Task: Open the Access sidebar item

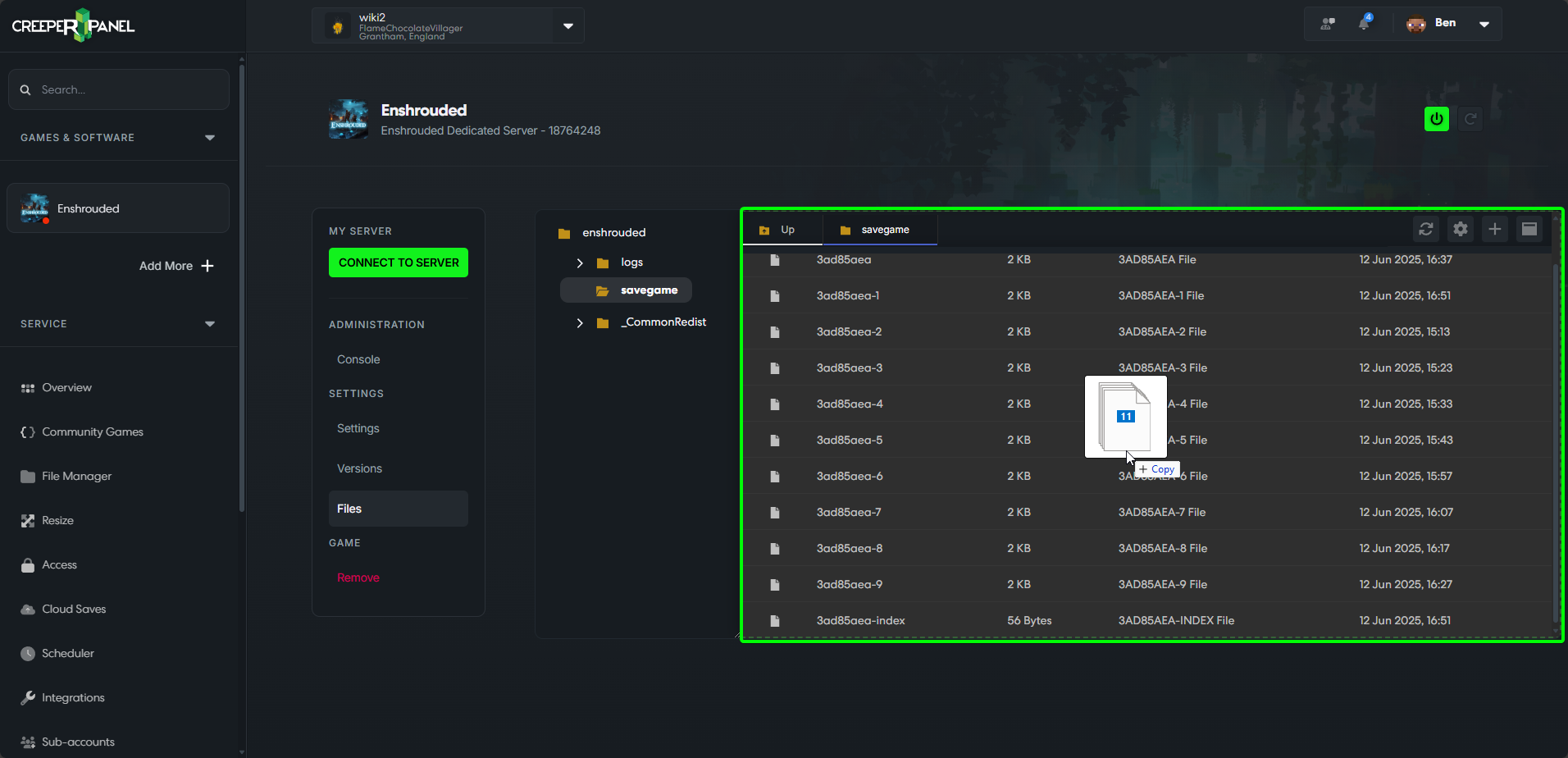Action: [x=48, y=564]
